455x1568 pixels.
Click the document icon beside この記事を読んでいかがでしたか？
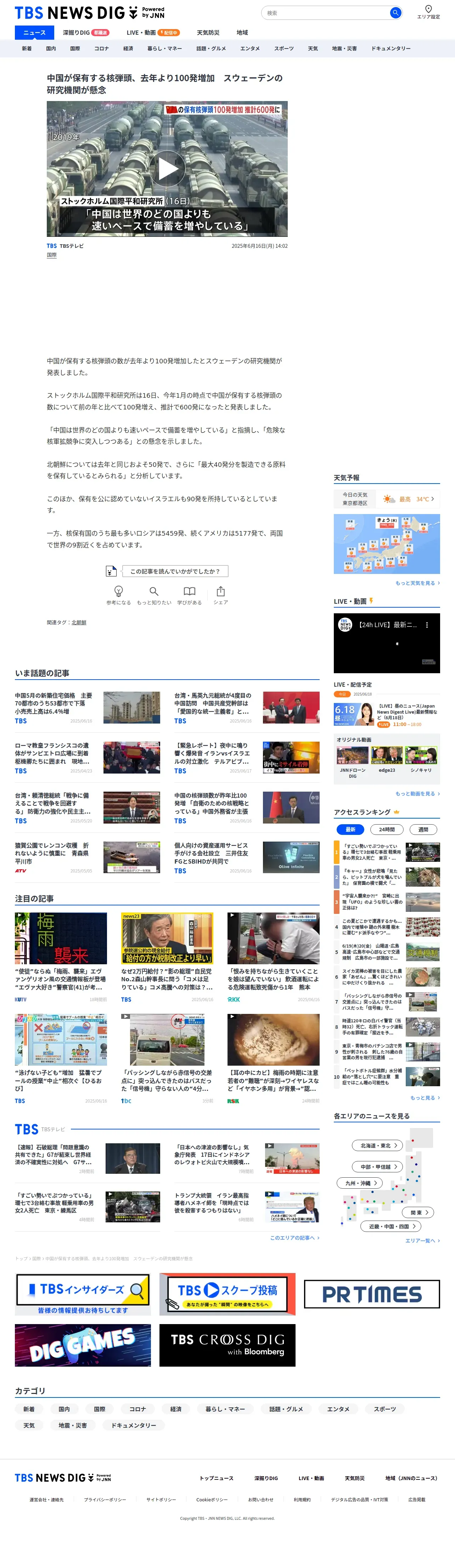point(111,571)
